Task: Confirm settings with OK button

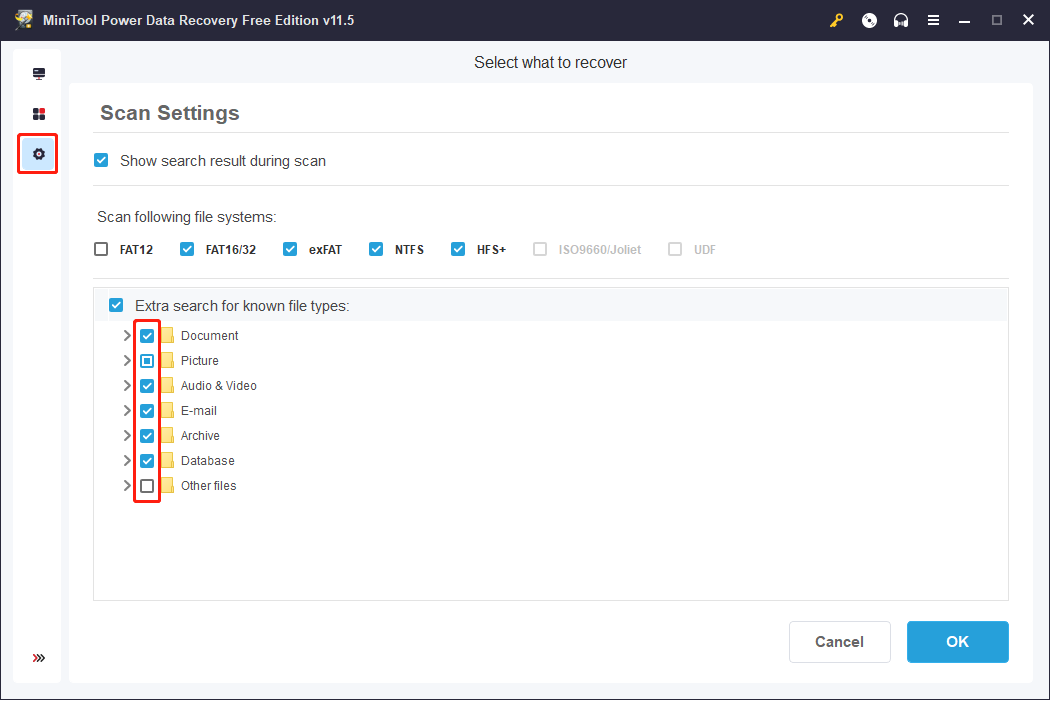Action: pos(957,642)
